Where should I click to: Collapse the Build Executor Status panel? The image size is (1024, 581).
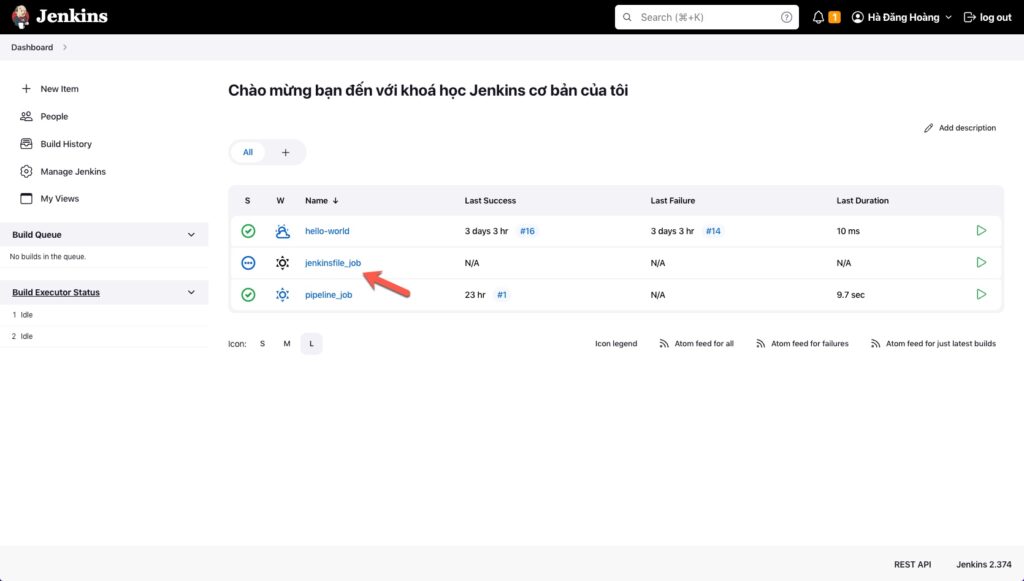191,292
